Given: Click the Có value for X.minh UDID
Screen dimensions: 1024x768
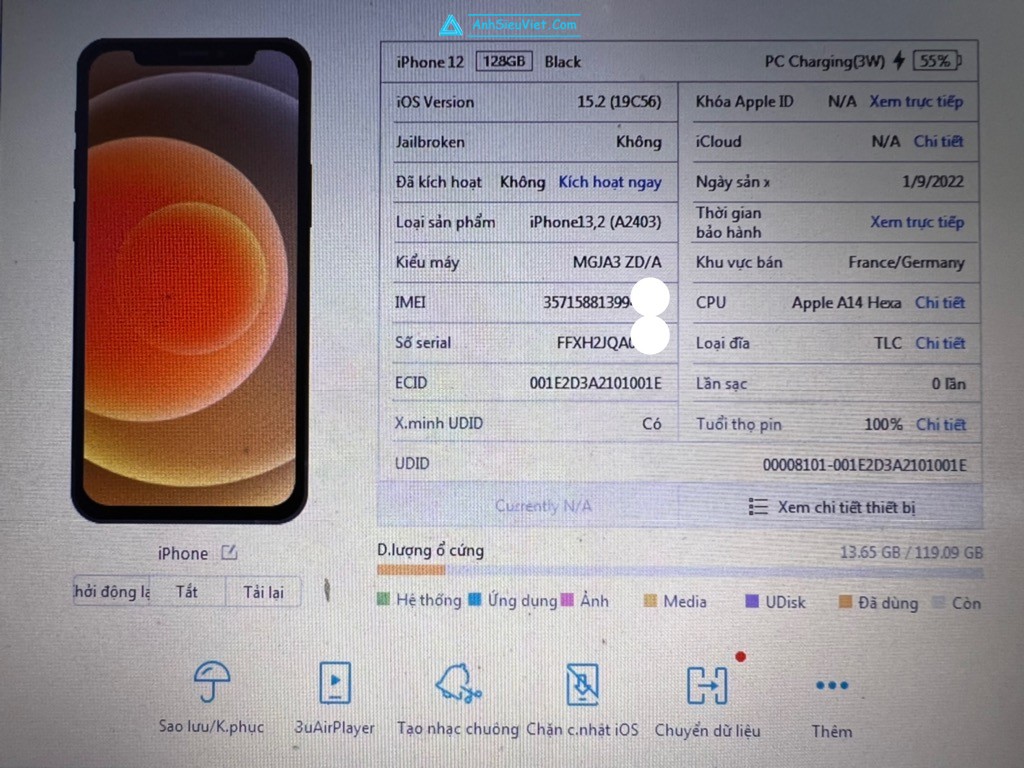Looking at the screenshot, I should [651, 424].
